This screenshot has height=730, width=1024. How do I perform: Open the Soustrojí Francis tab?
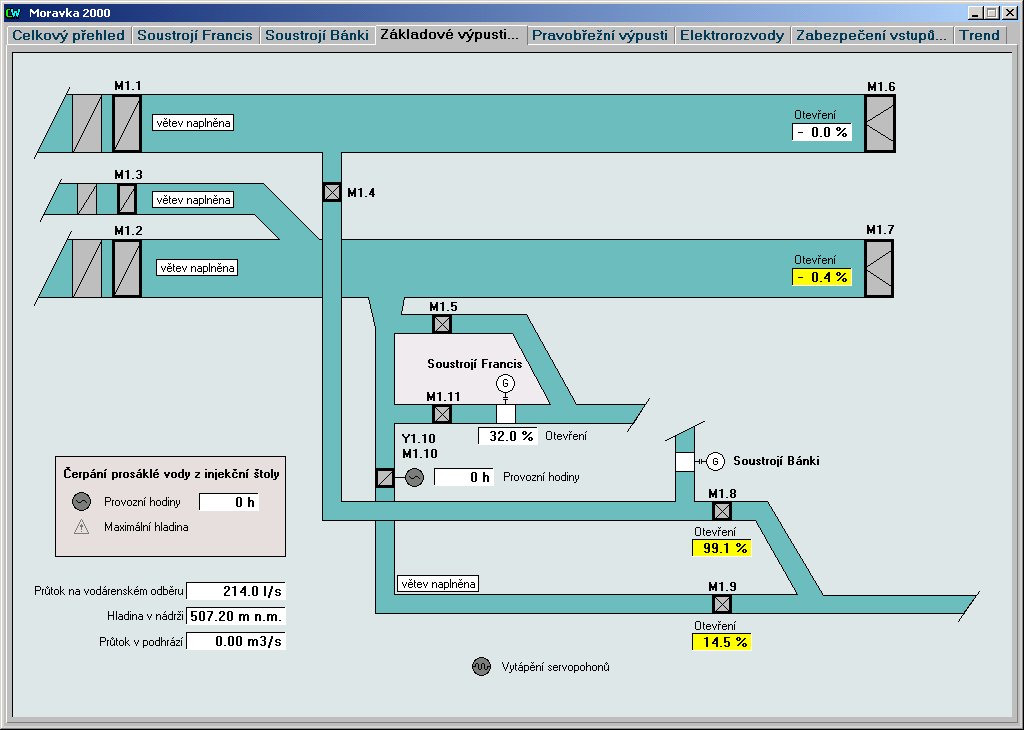pos(195,35)
